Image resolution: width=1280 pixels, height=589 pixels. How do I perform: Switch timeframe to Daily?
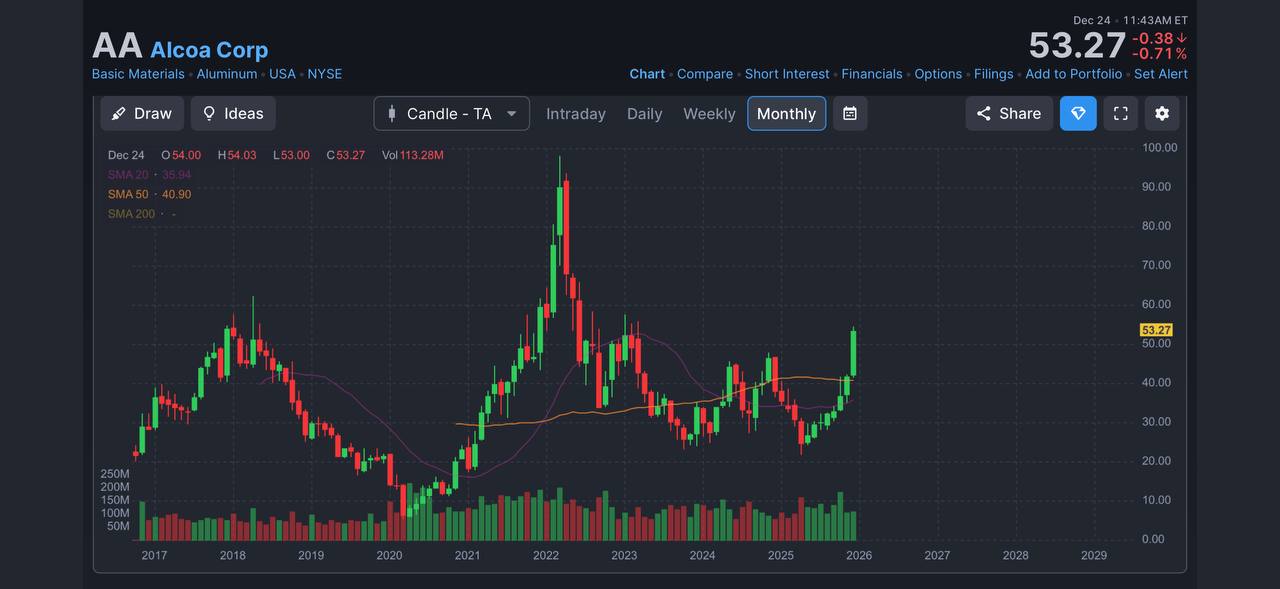point(645,114)
